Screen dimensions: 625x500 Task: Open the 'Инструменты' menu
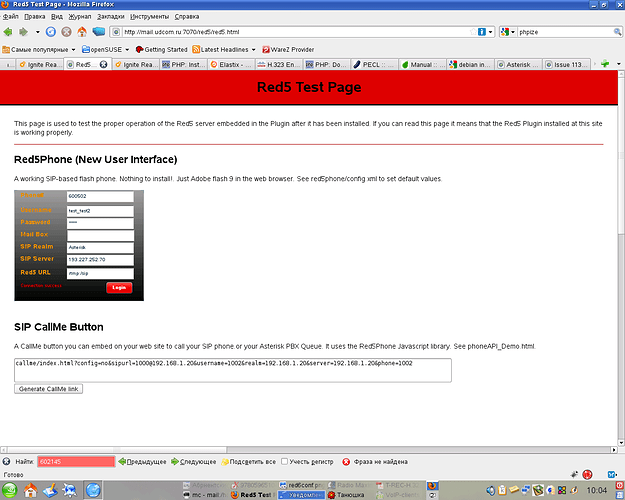(149, 16)
